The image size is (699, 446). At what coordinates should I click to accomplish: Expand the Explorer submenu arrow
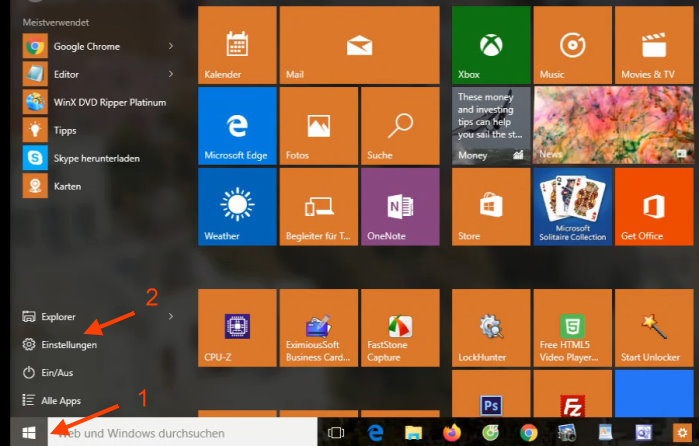(171, 317)
